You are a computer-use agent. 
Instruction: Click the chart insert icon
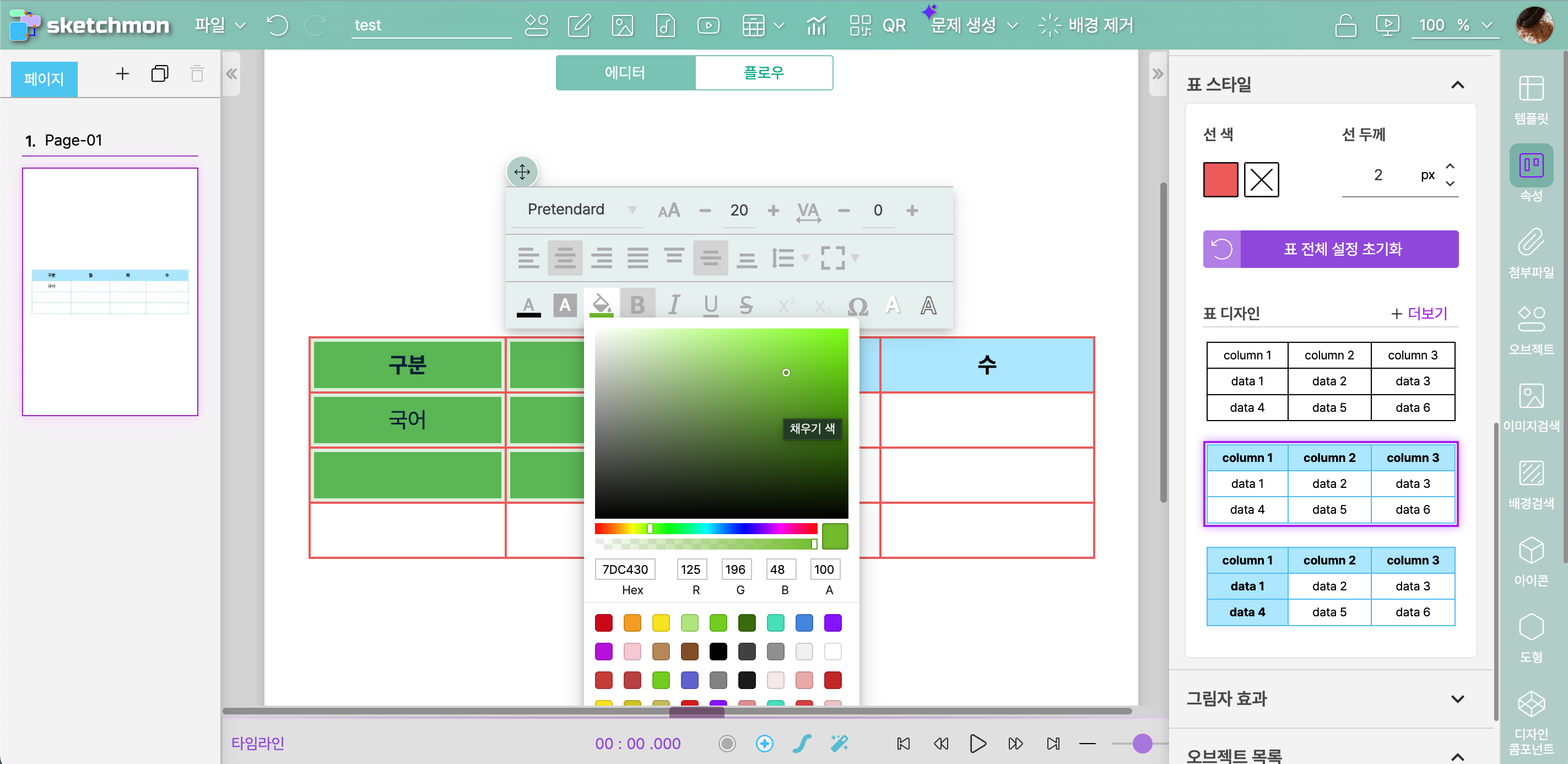(815, 25)
